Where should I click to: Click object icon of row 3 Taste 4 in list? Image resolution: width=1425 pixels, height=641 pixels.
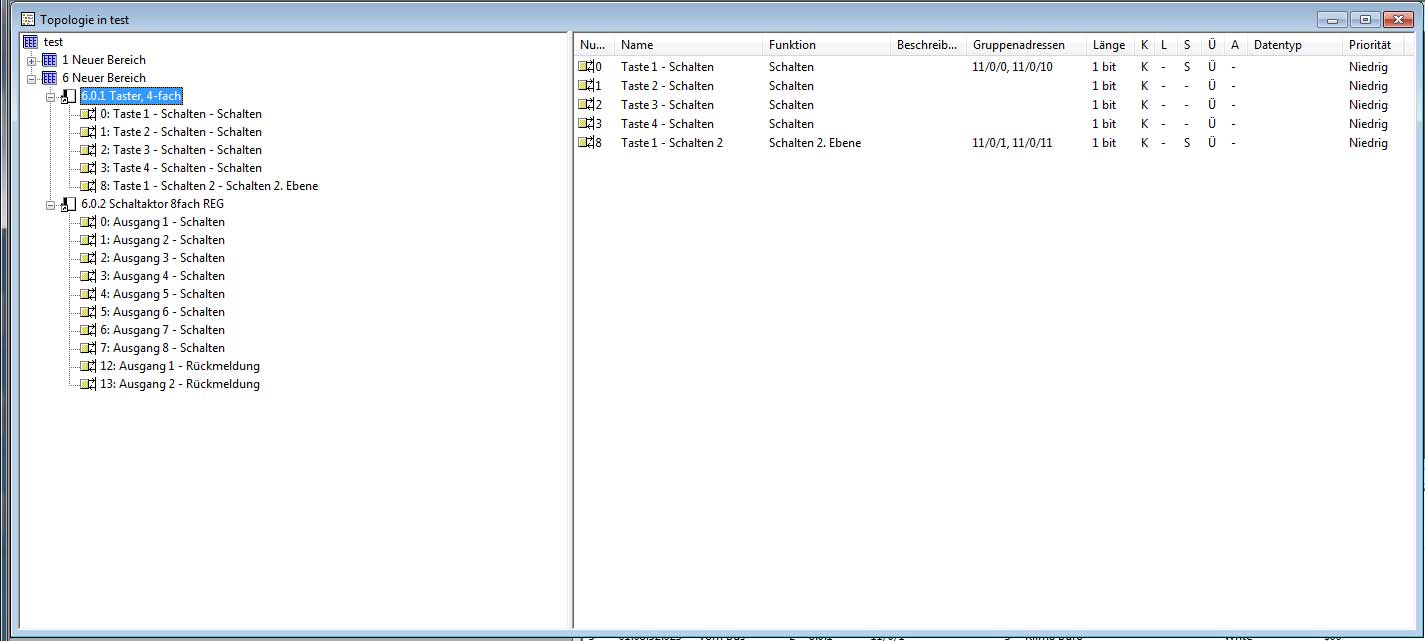click(x=586, y=124)
